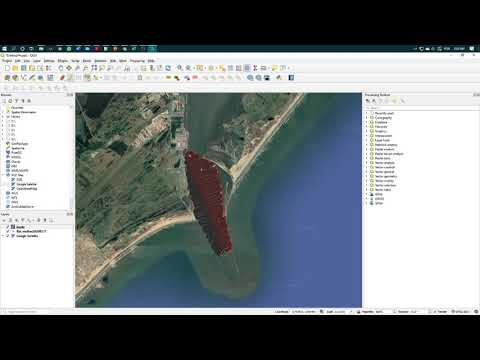Click Collapse All in Browser panel toolbar
The height and width of the screenshot is (360, 480).
pos(23,101)
